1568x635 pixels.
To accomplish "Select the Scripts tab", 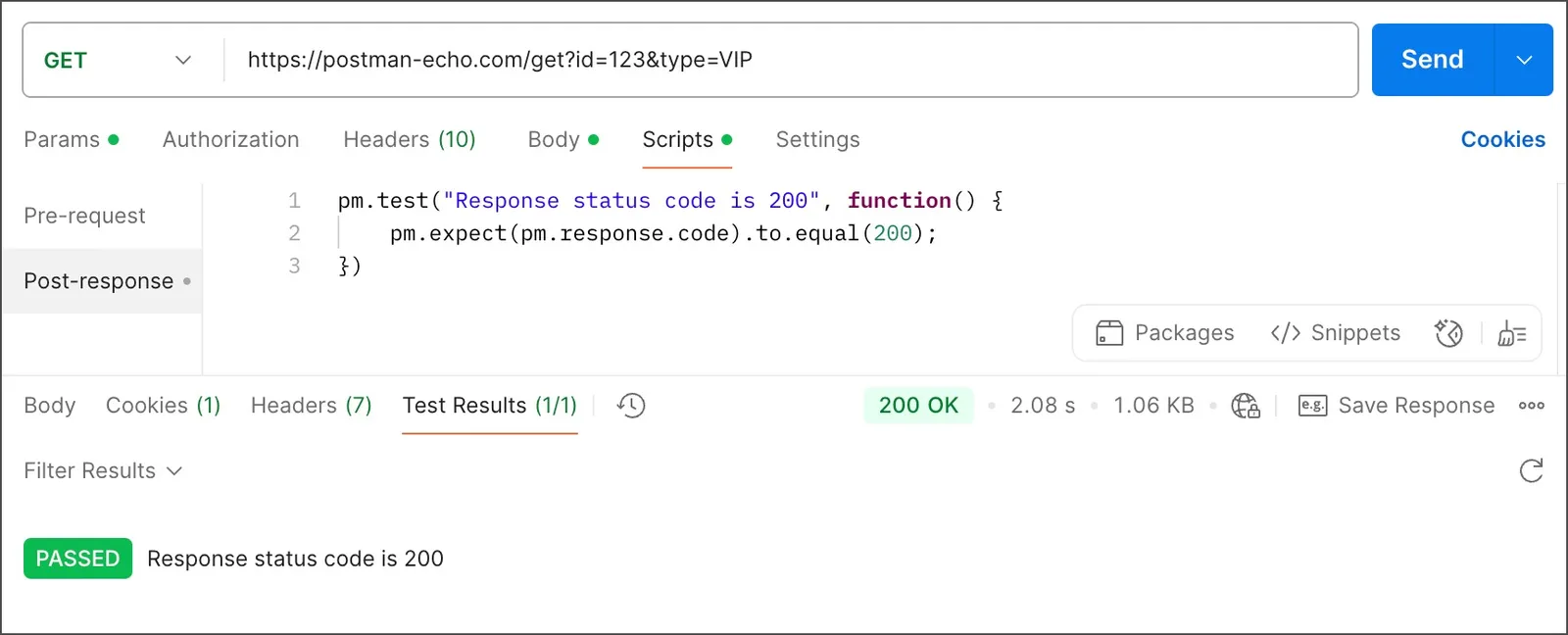I will [687, 139].
